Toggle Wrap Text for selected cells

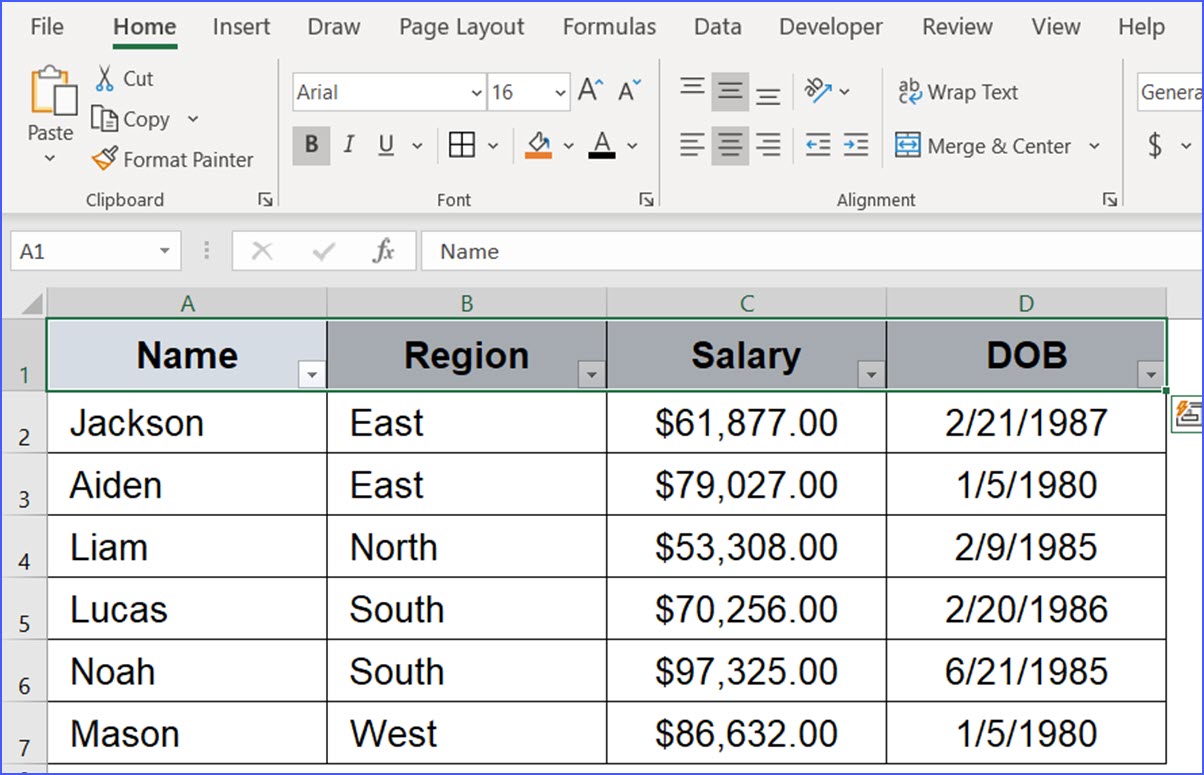[958, 93]
